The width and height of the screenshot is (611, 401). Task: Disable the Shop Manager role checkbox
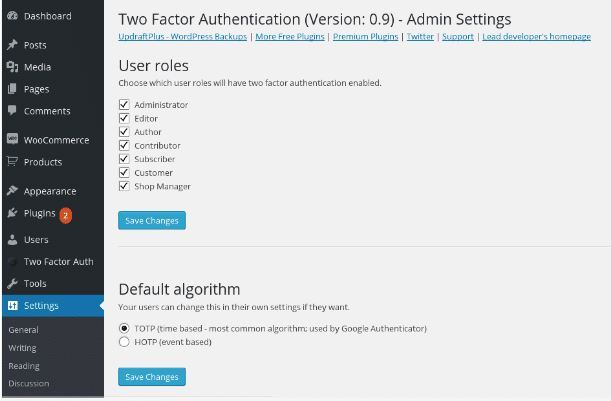pyautogui.click(x=125, y=186)
